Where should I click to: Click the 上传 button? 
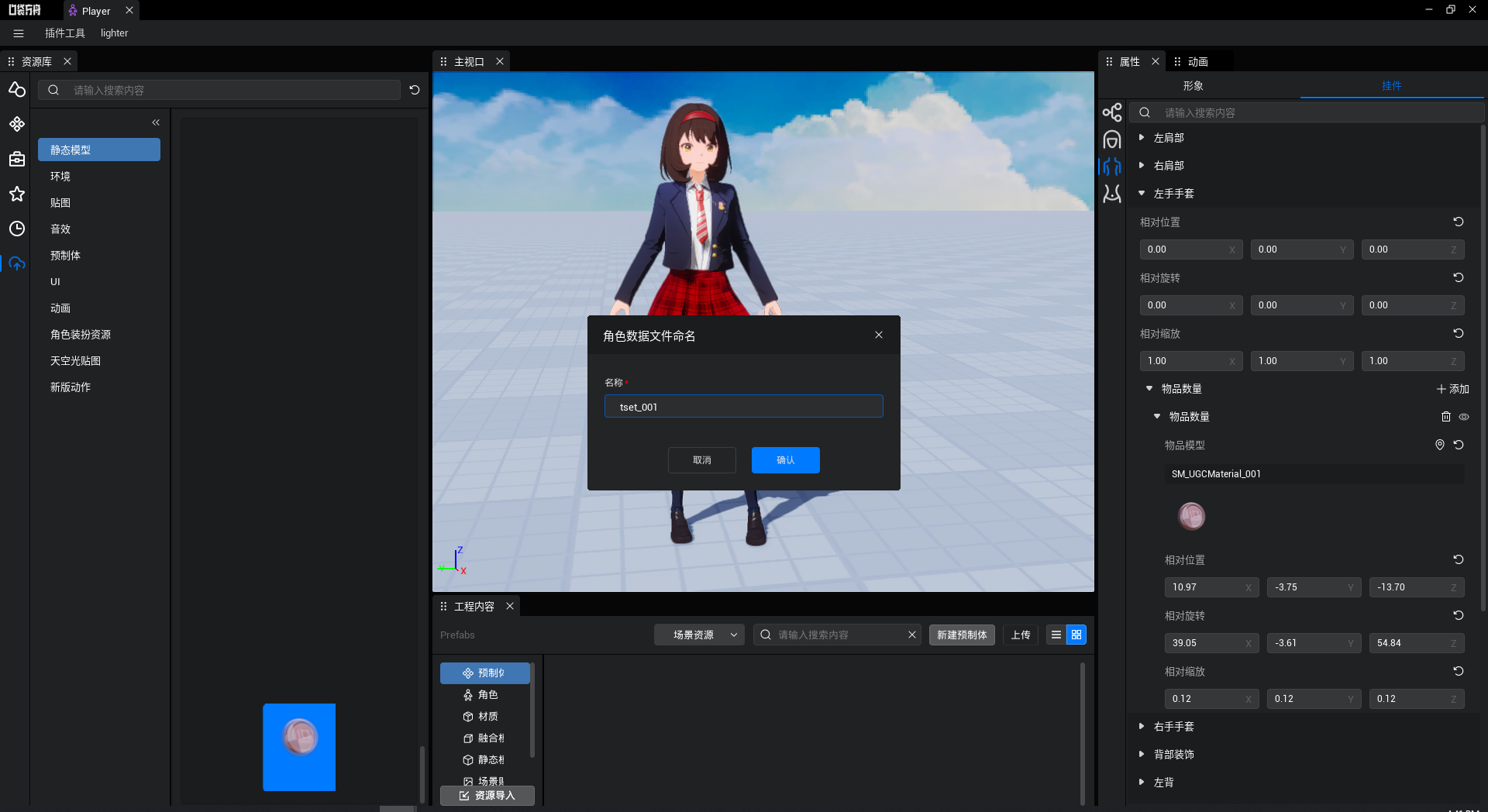1021,635
